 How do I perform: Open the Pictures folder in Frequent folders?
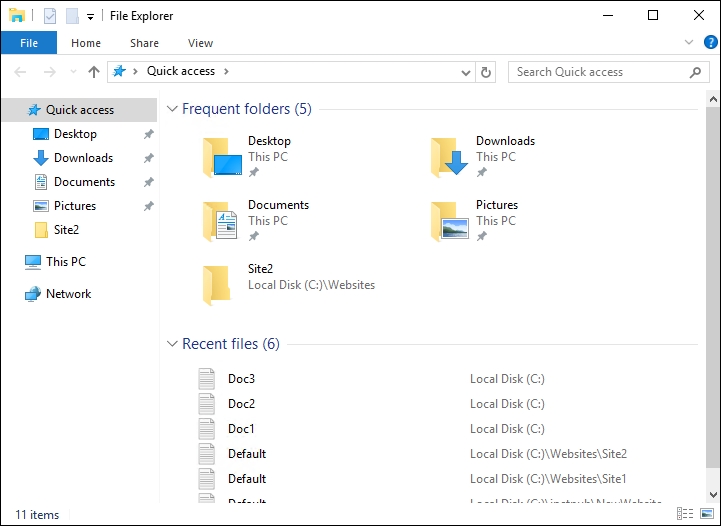(x=450, y=220)
